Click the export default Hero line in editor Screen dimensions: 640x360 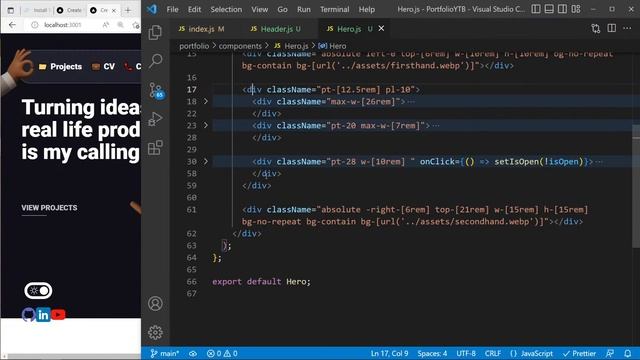[x=261, y=282]
